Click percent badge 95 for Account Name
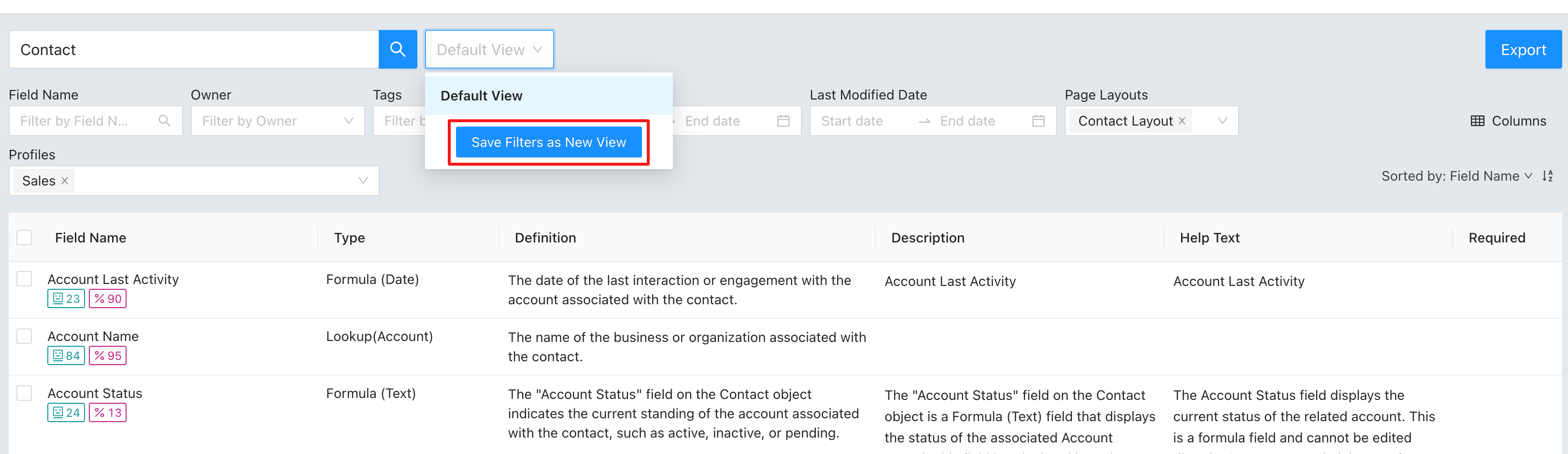 [108, 355]
